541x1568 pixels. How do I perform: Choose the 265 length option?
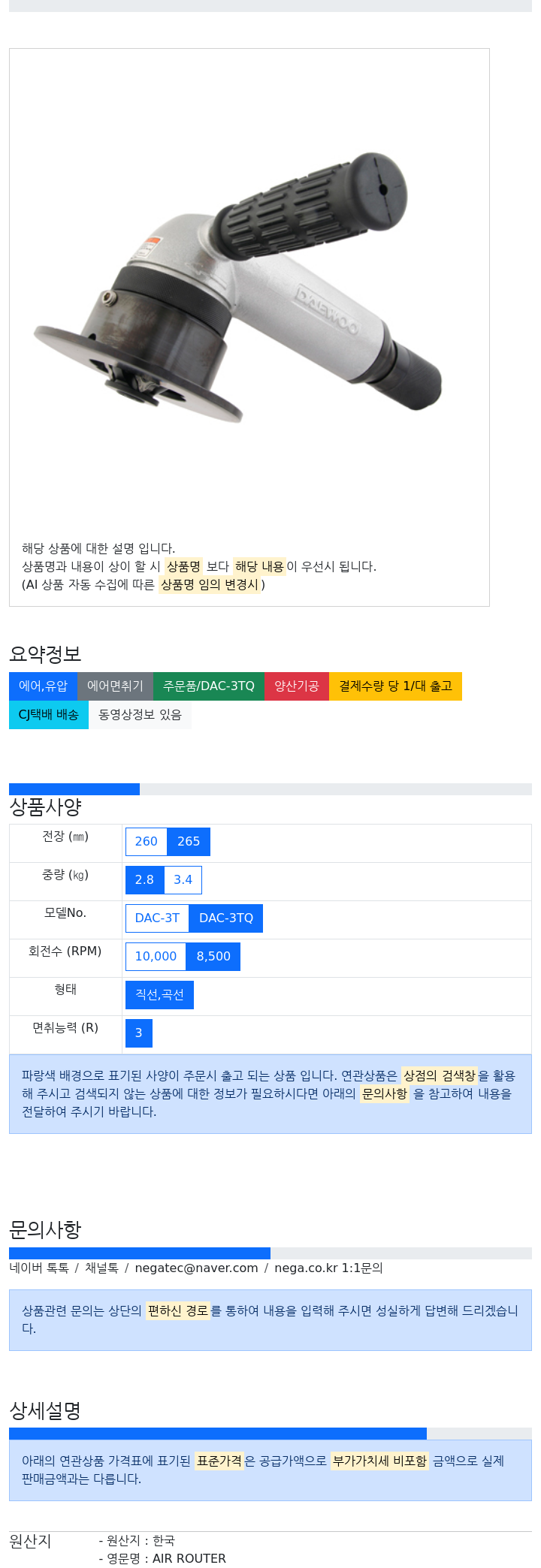coord(189,841)
